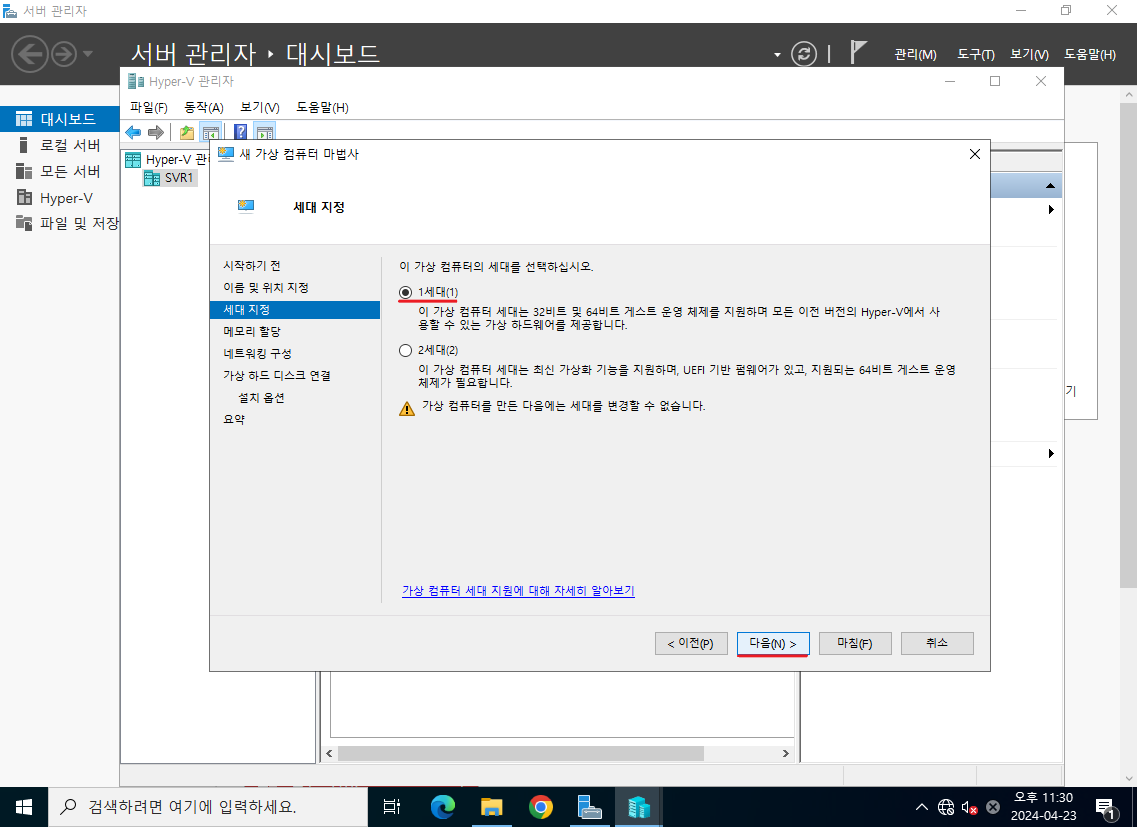The height and width of the screenshot is (827, 1137).
Task: Go to the 메모리 할당 wizard step
Action: tap(252, 332)
